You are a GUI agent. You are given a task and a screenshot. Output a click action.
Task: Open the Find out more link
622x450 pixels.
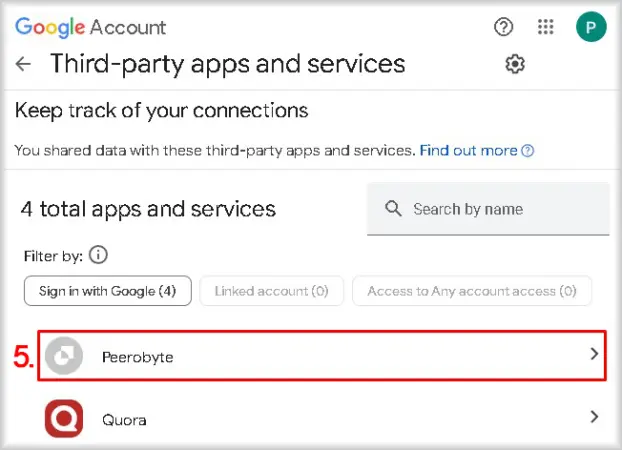[468, 151]
